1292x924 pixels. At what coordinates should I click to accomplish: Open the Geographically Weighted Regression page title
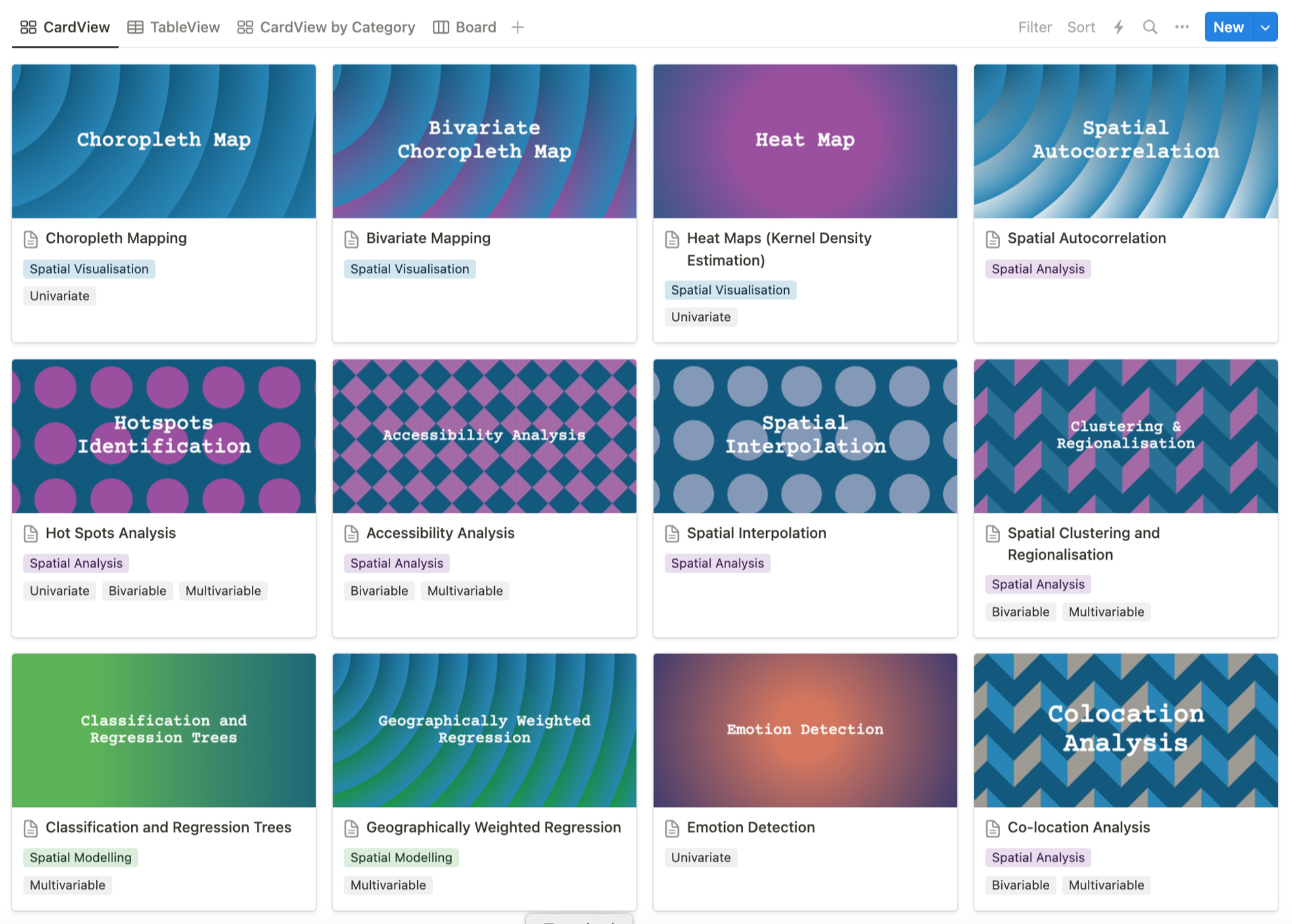pyautogui.click(x=493, y=827)
